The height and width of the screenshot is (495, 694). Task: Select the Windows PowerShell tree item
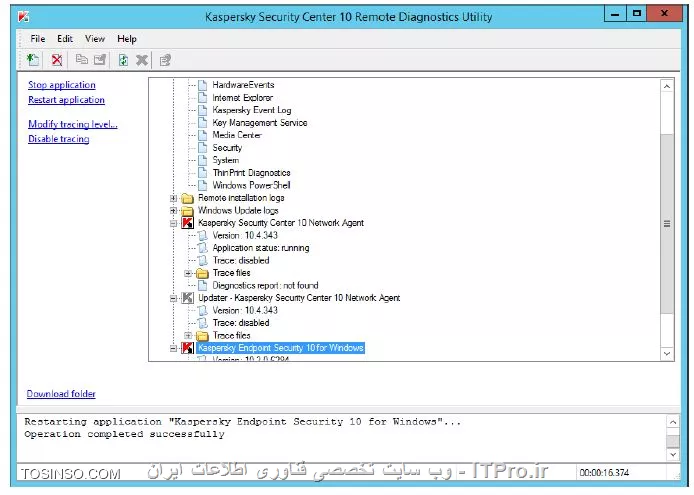pyautogui.click(x=251, y=185)
